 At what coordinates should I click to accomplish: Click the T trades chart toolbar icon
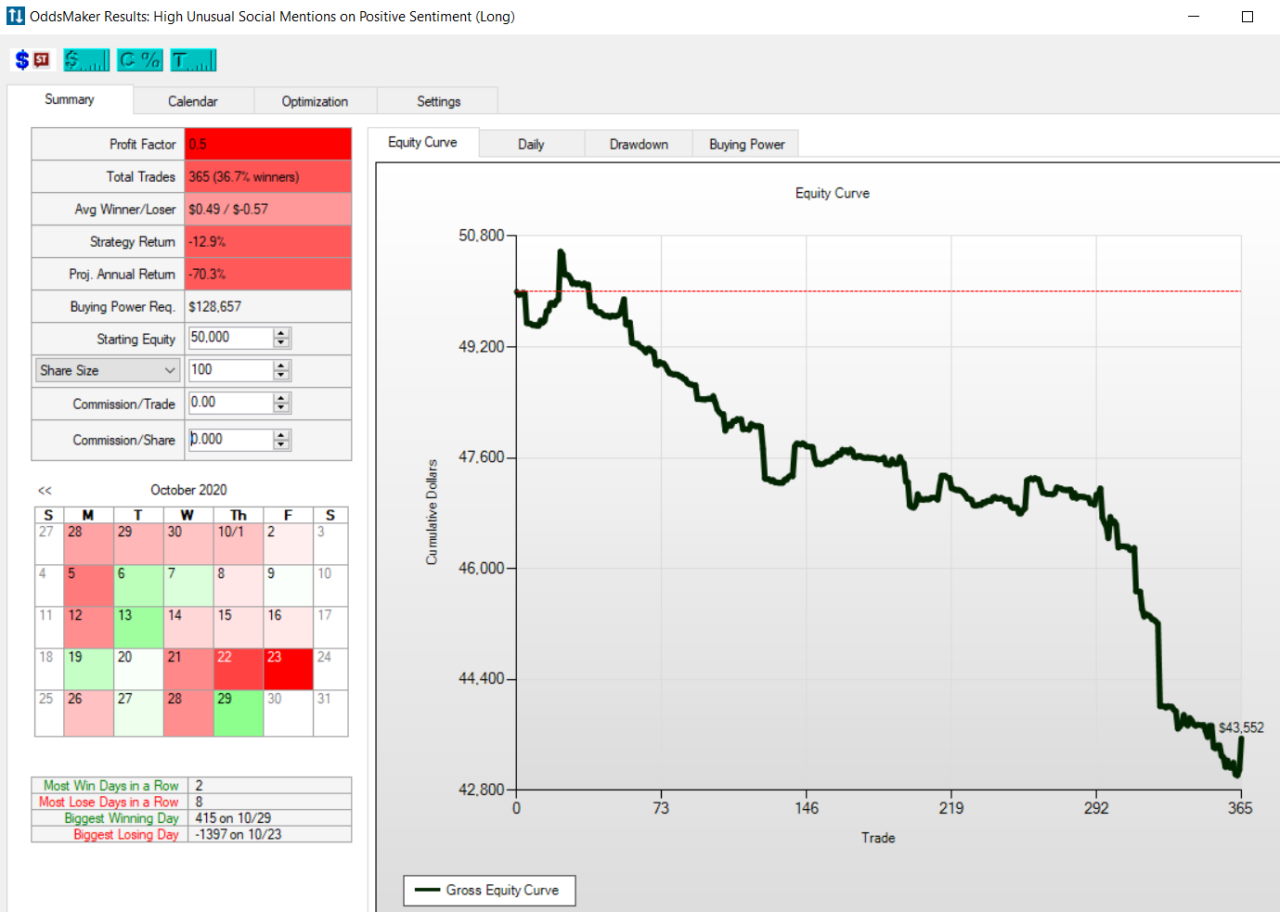[x=192, y=59]
